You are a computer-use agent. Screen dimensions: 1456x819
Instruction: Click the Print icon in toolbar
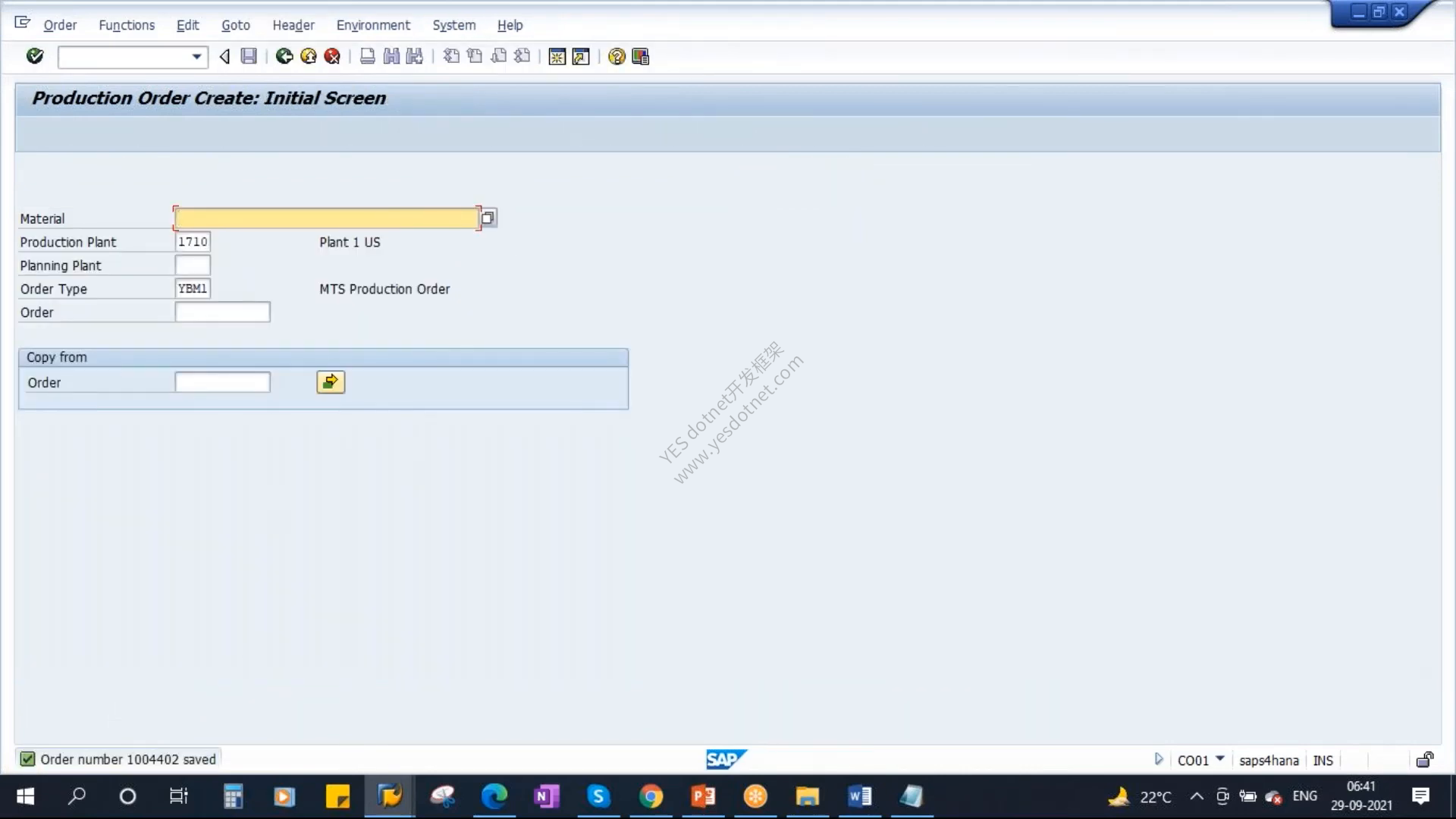click(367, 56)
